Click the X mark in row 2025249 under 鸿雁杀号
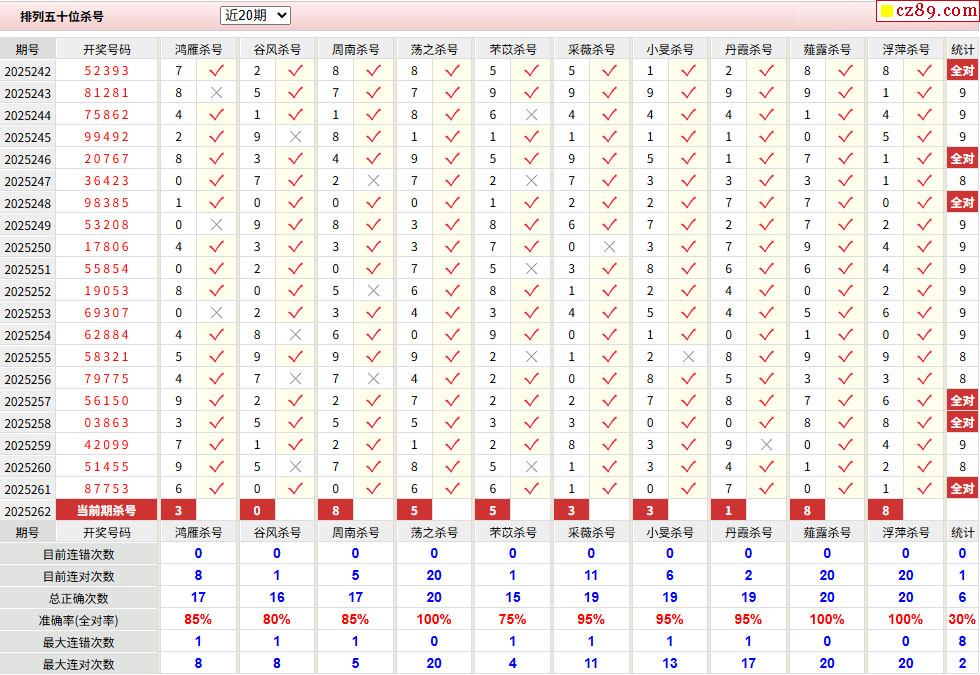Viewport: 980px width, 675px height. (216, 224)
